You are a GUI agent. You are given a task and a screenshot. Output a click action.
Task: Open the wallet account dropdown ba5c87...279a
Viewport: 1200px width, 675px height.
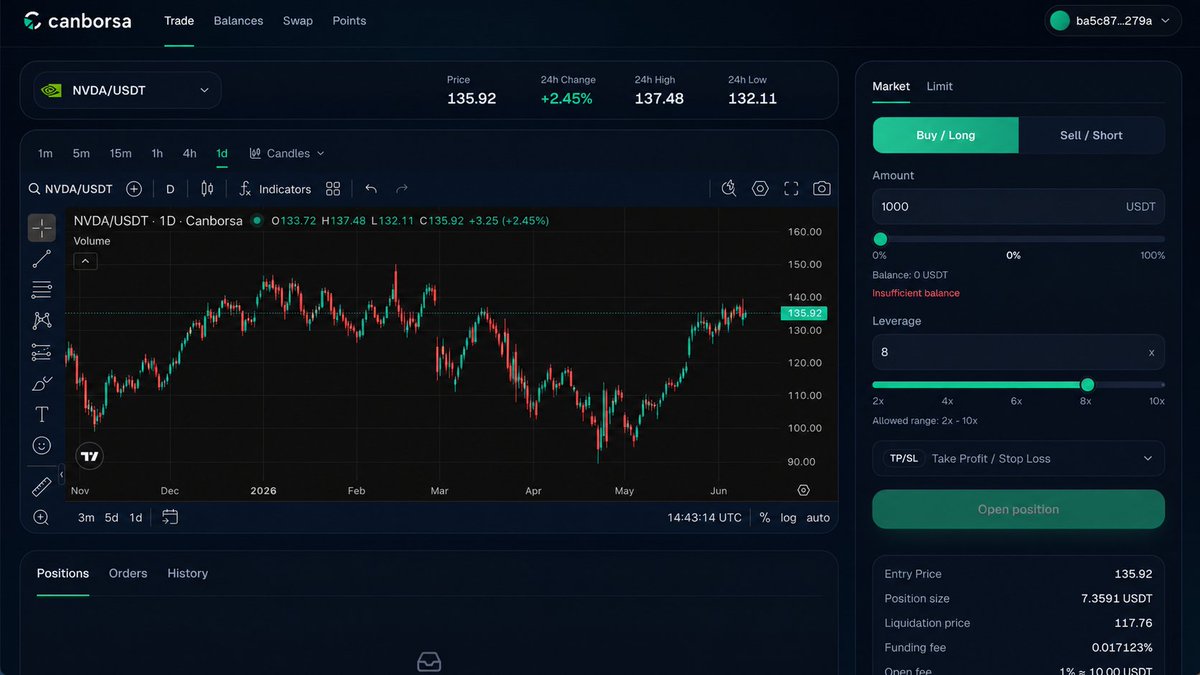pyautogui.click(x=1112, y=20)
